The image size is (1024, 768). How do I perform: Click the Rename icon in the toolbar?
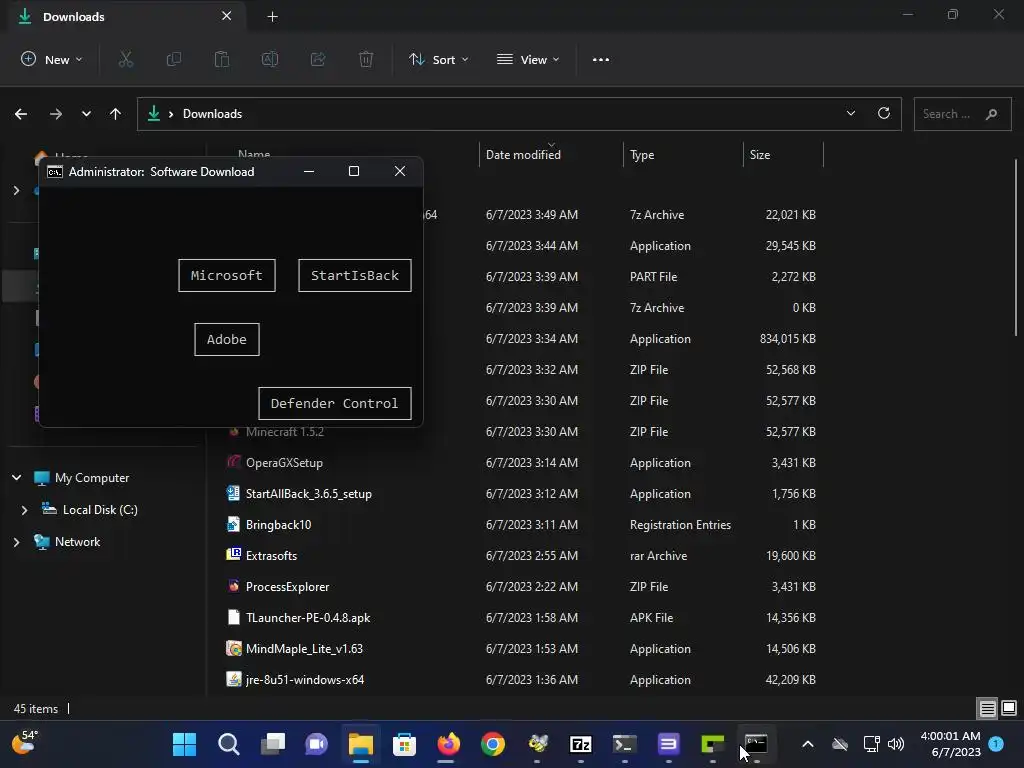[270, 59]
